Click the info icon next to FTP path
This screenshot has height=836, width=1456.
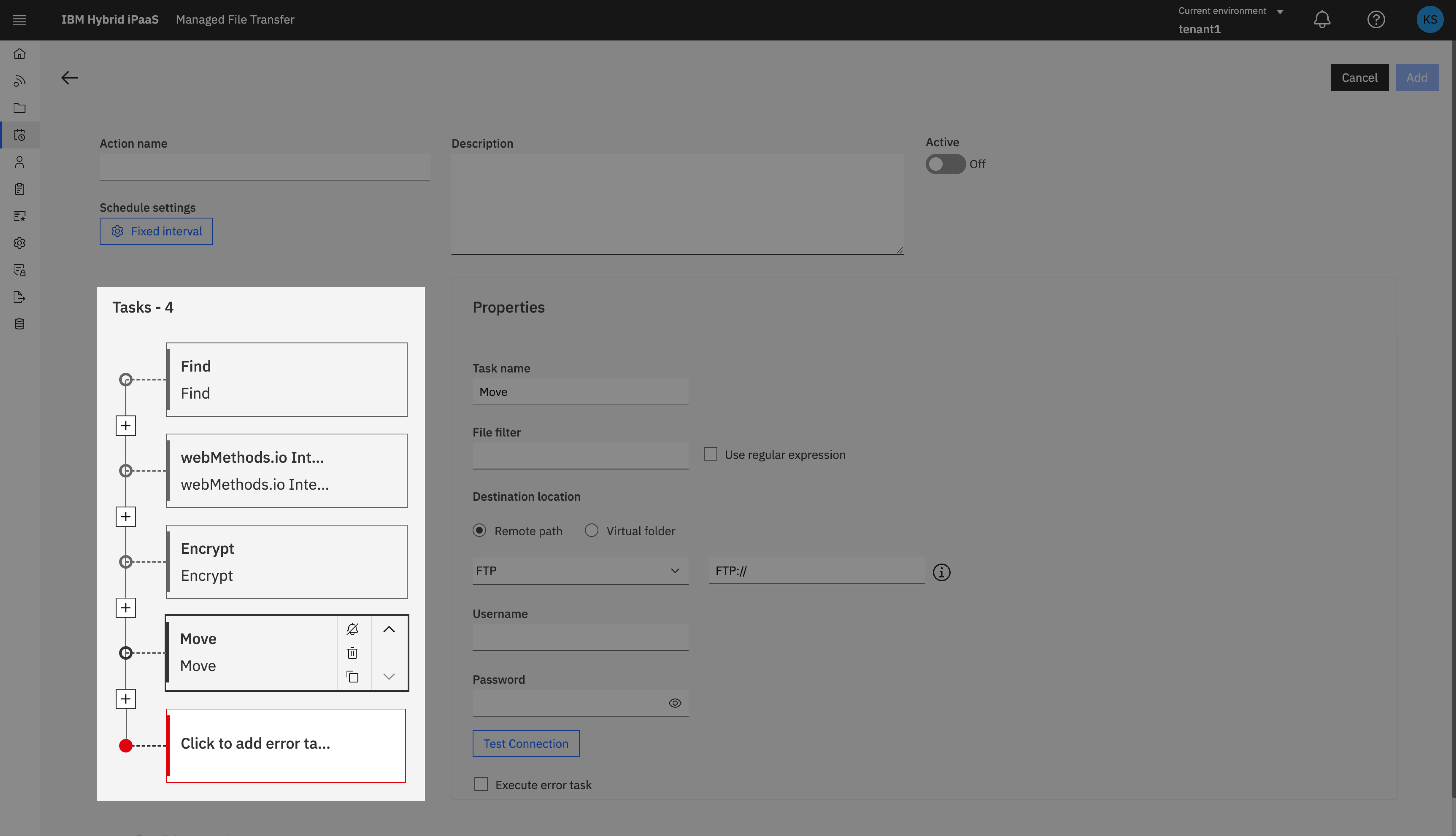pos(941,572)
